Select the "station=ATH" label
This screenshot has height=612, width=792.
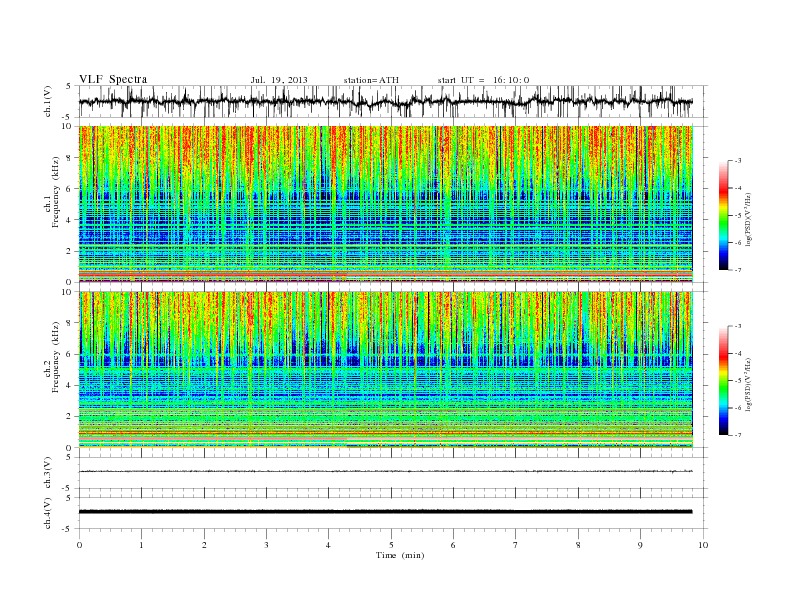[371, 80]
